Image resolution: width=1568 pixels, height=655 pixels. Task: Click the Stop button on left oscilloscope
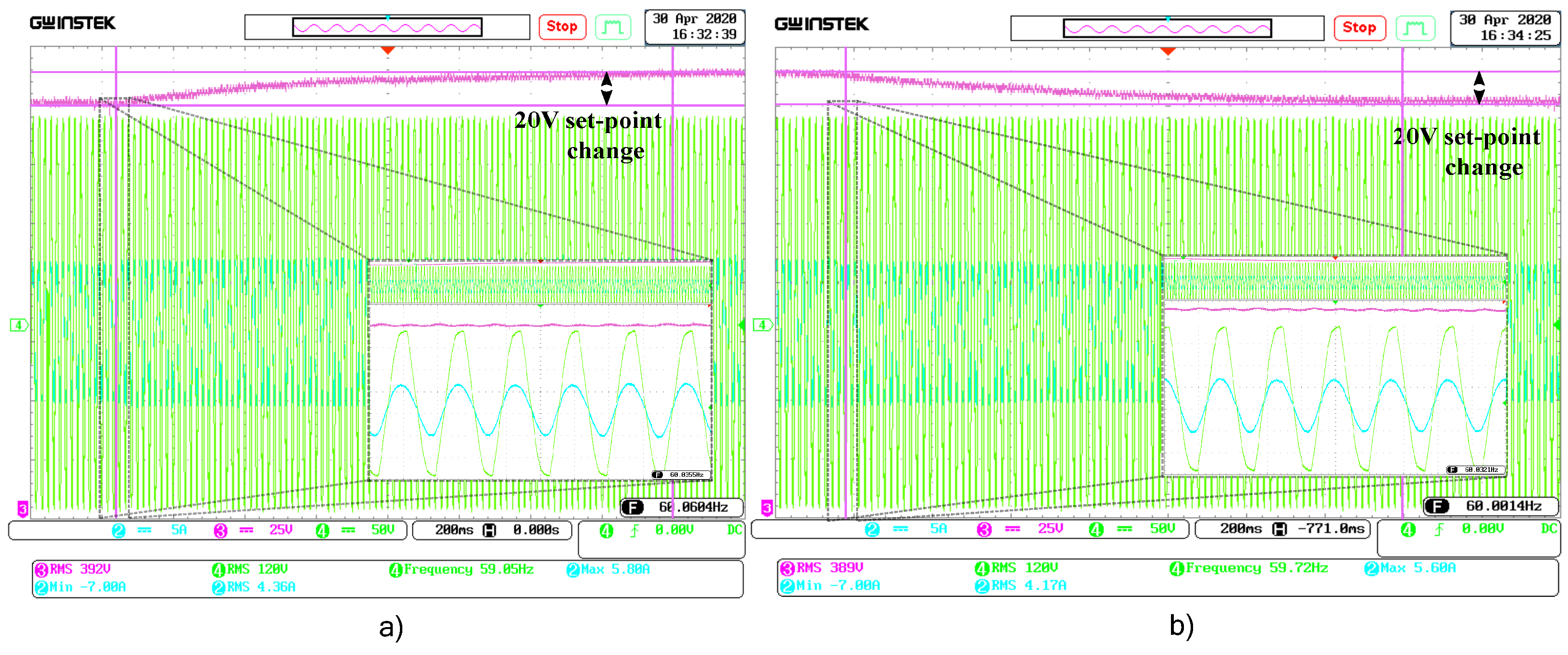pyautogui.click(x=561, y=27)
